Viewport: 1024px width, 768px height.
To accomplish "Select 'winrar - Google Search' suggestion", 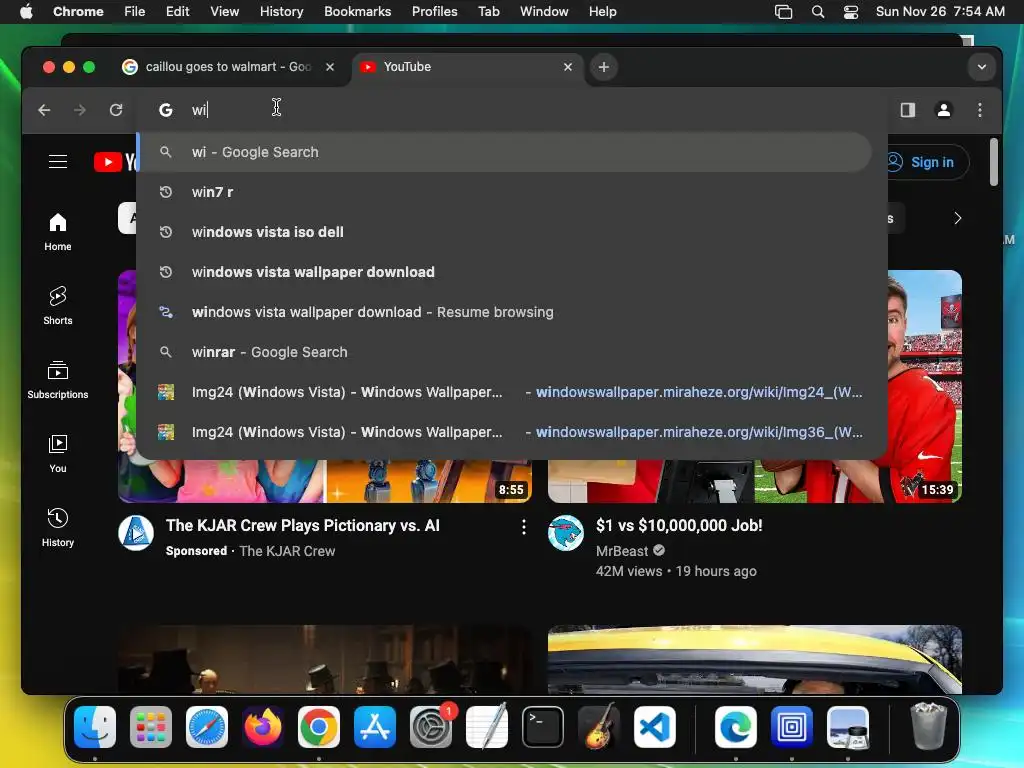I will pos(504,352).
